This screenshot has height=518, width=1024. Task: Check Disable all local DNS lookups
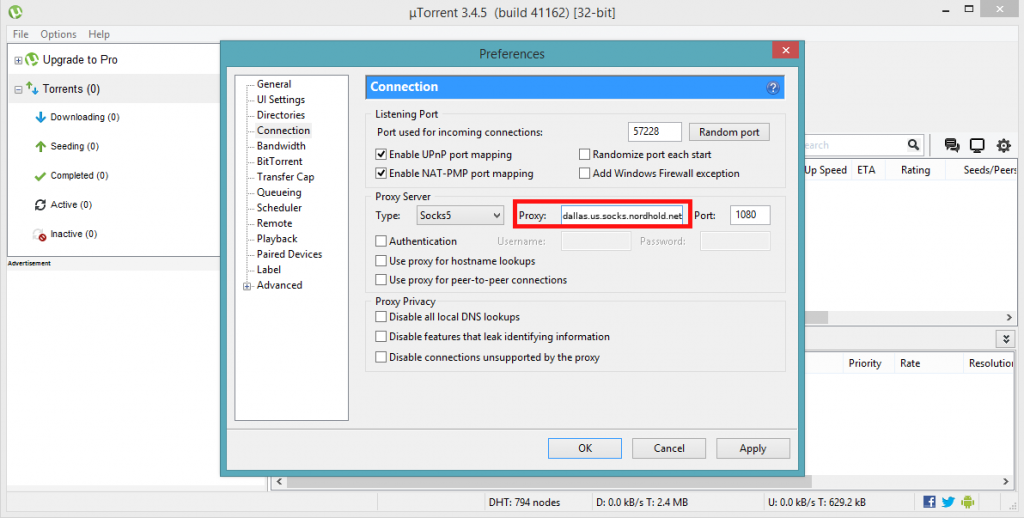click(x=381, y=317)
